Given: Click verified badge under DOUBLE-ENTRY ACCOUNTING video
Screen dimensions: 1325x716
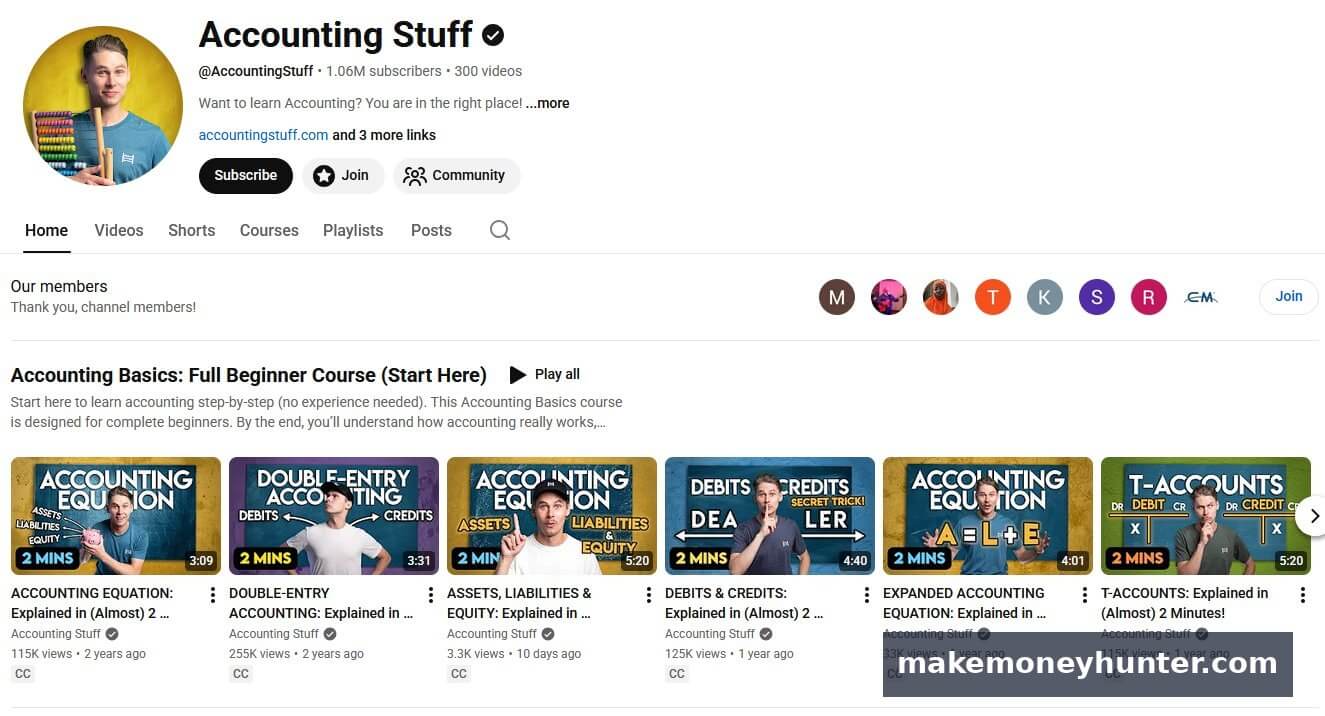Looking at the screenshot, I should tap(330, 634).
